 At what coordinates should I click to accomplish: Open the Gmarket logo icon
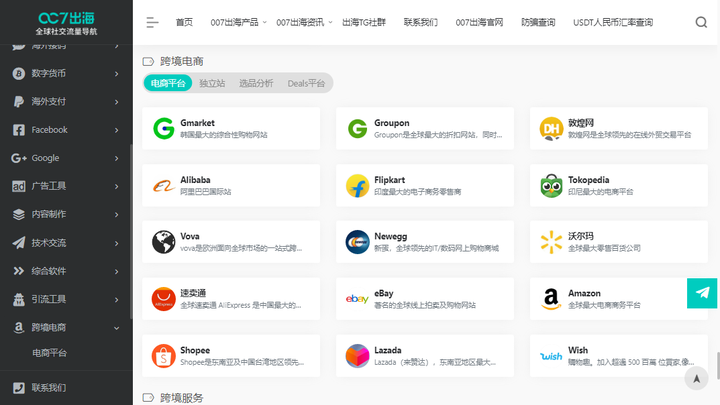click(x=163, y=129)
